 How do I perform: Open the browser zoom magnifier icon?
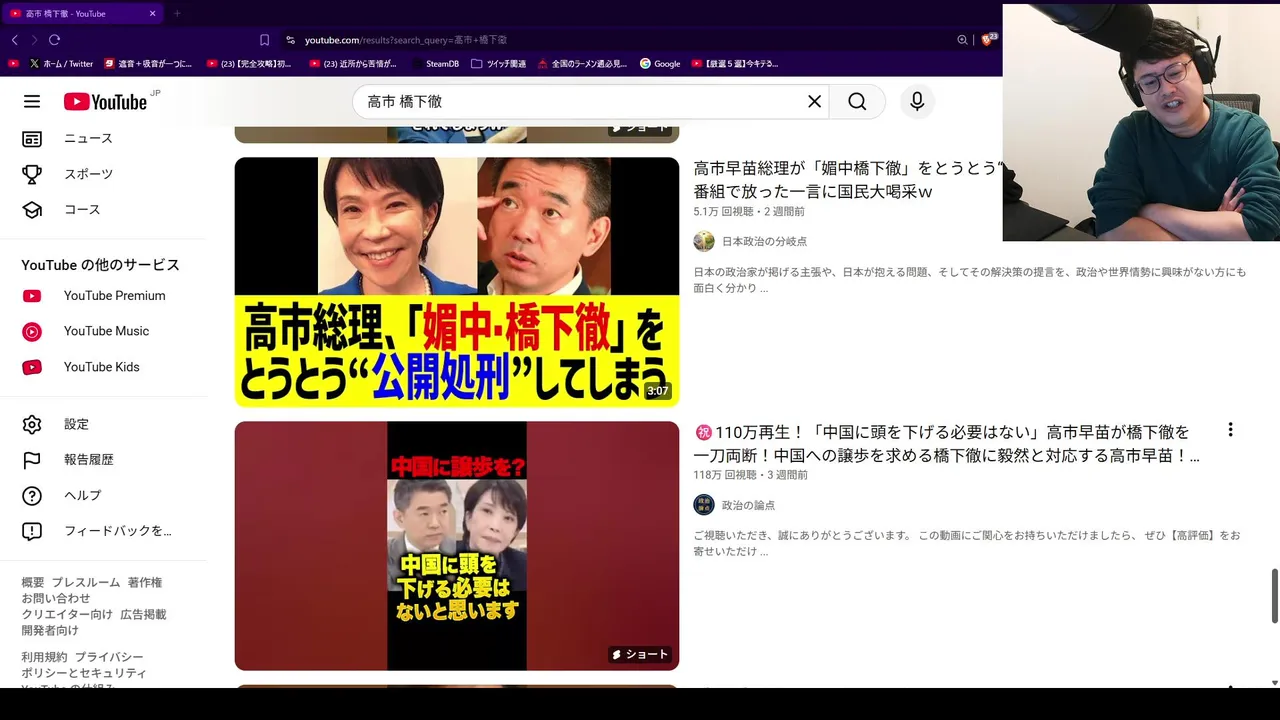pyautogui.click(x=962, y=40)
